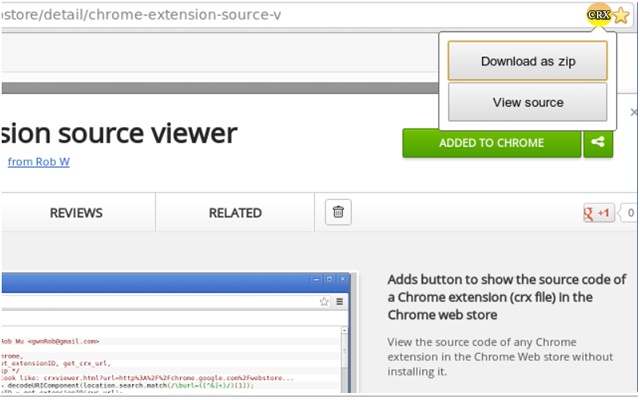
Task: Switch to the Related tab
Action: tap(235, 213)
